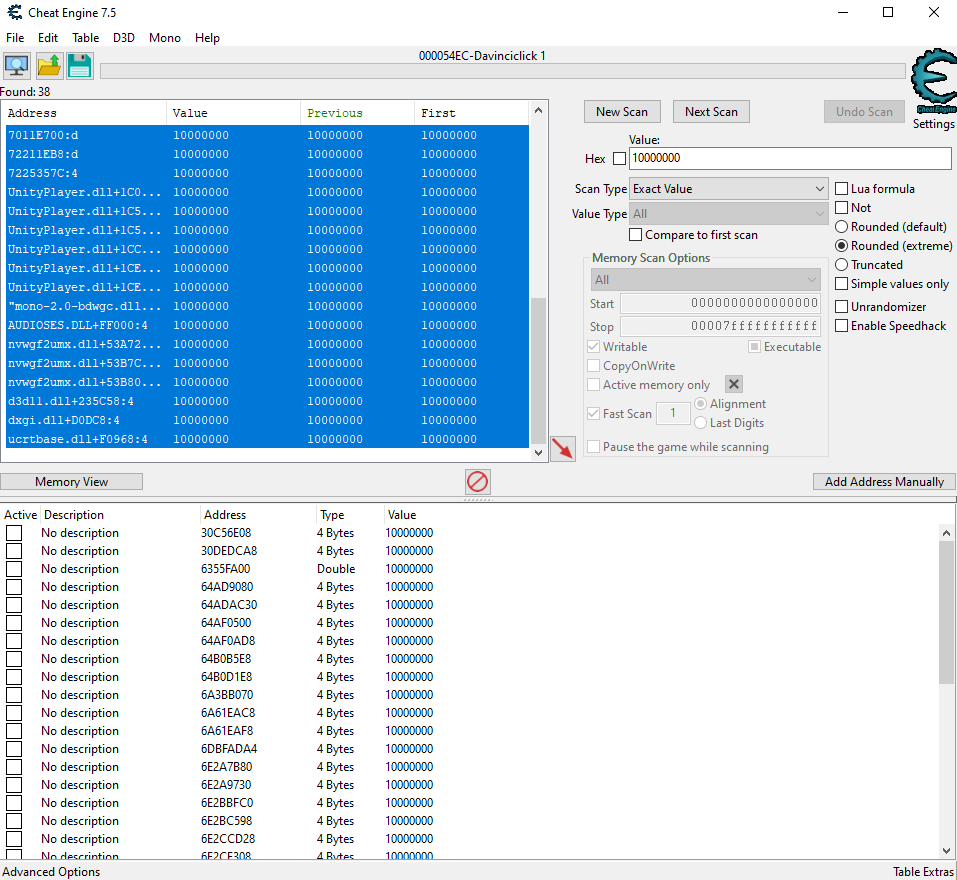Check Compare to first scan
Viewport: 957px width, 880px height.
pyautogui.click(x=635, y=234)
